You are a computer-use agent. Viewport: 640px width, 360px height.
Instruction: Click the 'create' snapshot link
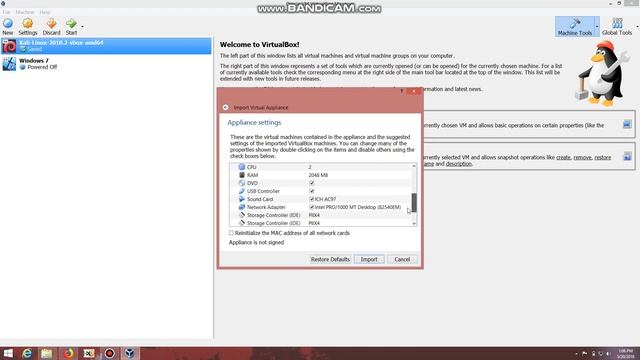point(563,158)
